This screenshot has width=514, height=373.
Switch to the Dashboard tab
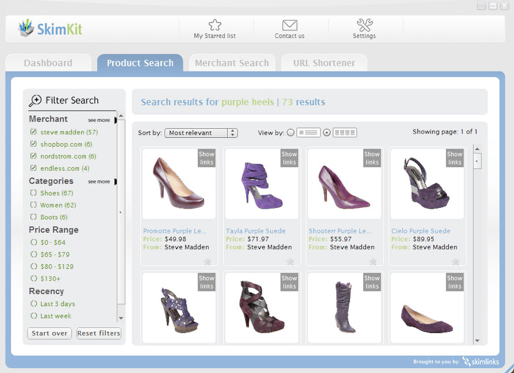[48, 63]
